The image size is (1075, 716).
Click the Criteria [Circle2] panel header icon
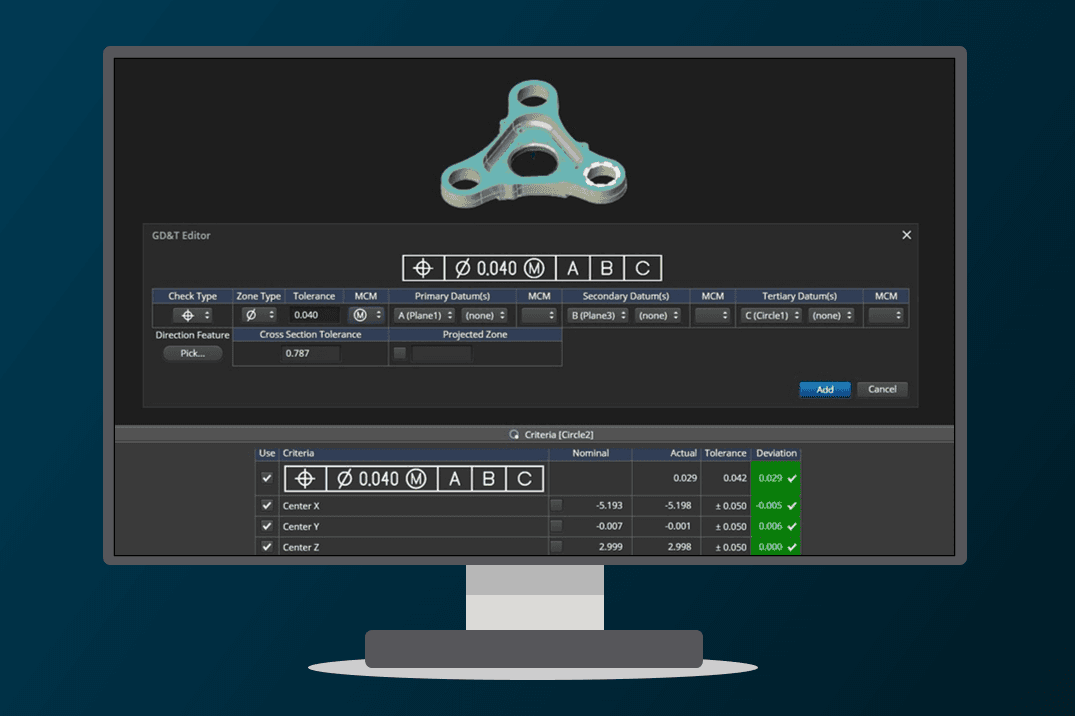514,434
